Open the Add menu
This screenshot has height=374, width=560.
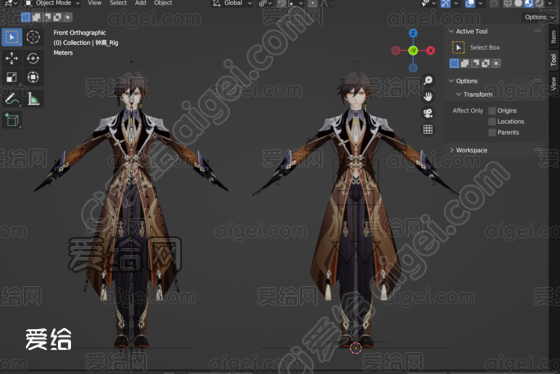click(x=140, y=3)
